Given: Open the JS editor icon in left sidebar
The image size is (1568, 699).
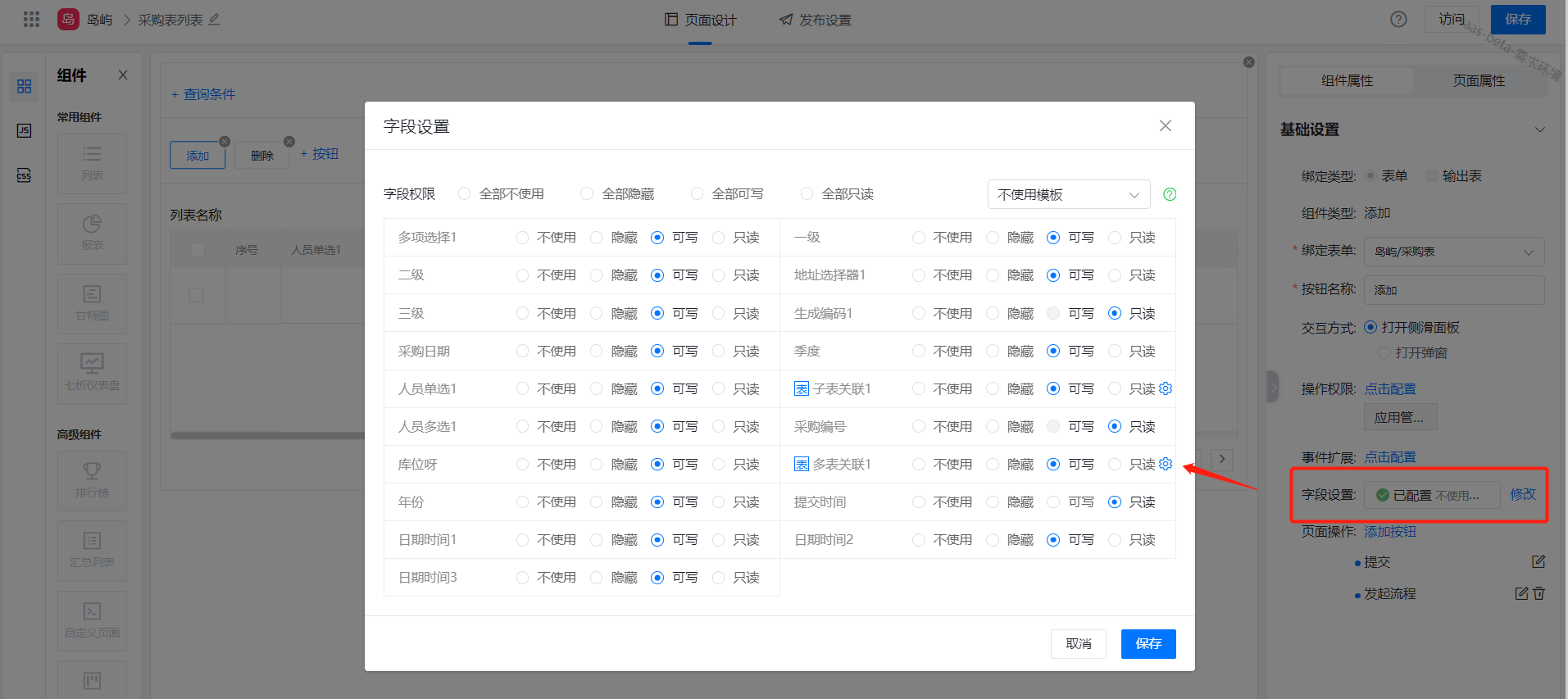Looking at the screenshot, I should [x=24, y=130].
